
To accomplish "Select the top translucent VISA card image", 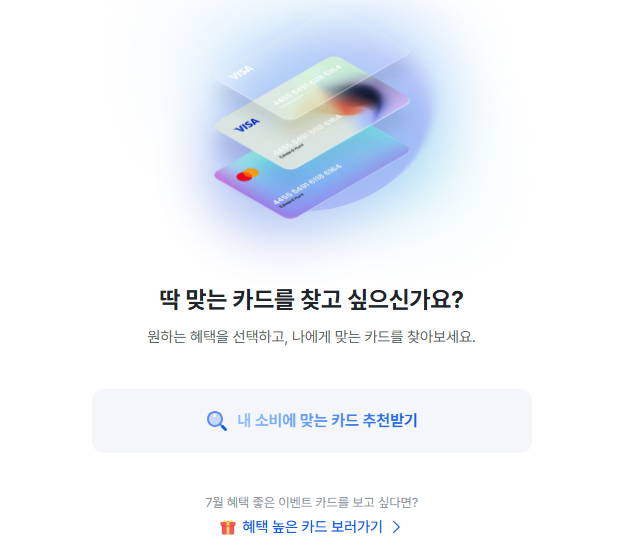I will click(x=312, y=66).
